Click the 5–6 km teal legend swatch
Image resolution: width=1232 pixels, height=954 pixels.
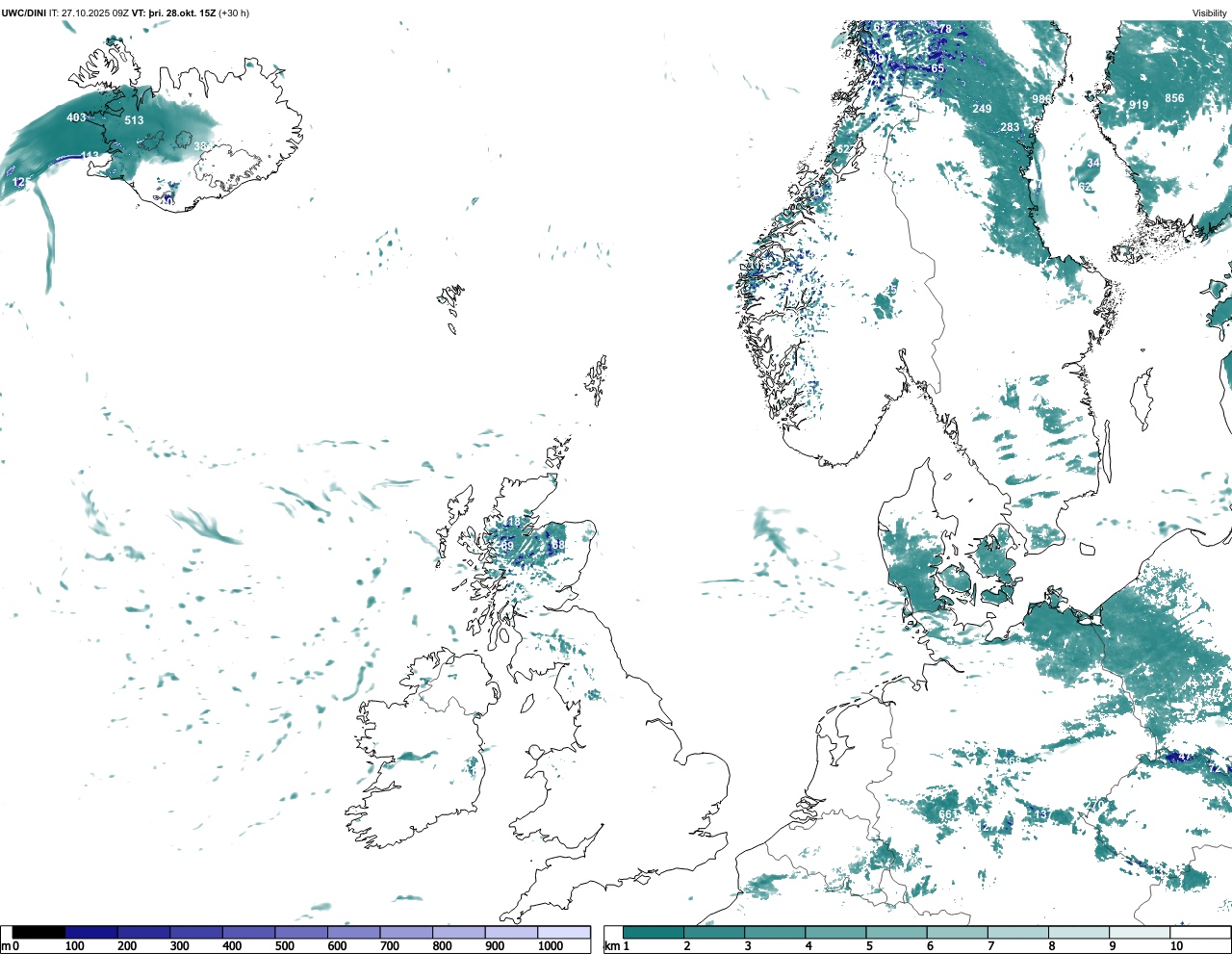(897, 933)
